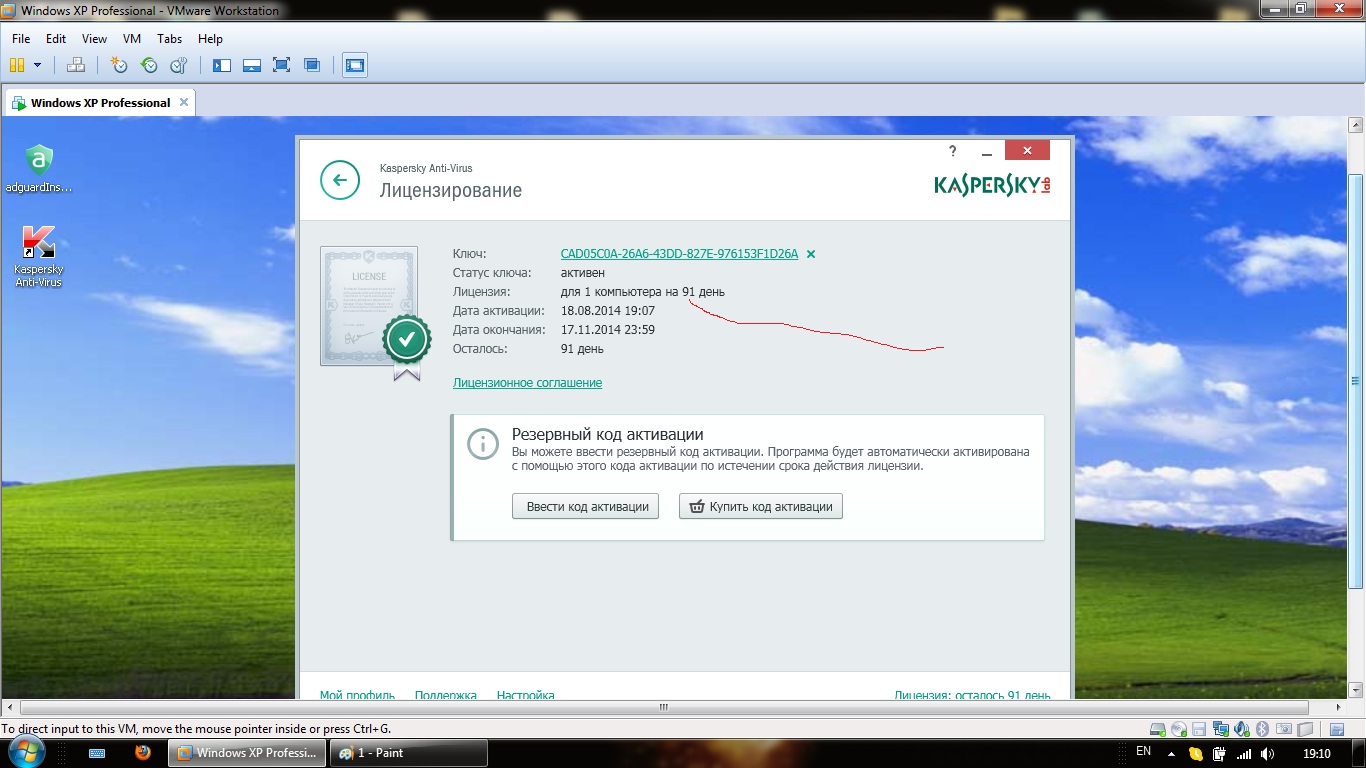Screen dimensions: 1366x768
Task: Click the Kaspersky Lab logo
Action: [x=992, y=185]
